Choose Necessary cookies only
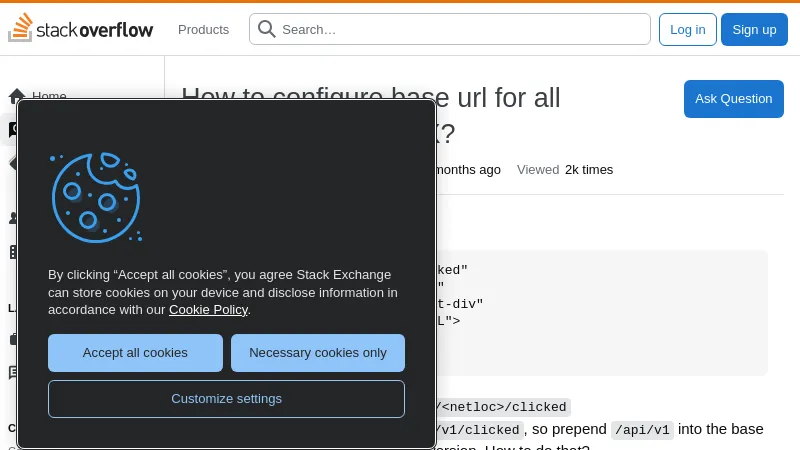The height and width of the screenshot is (450, 800). [318, 353]
